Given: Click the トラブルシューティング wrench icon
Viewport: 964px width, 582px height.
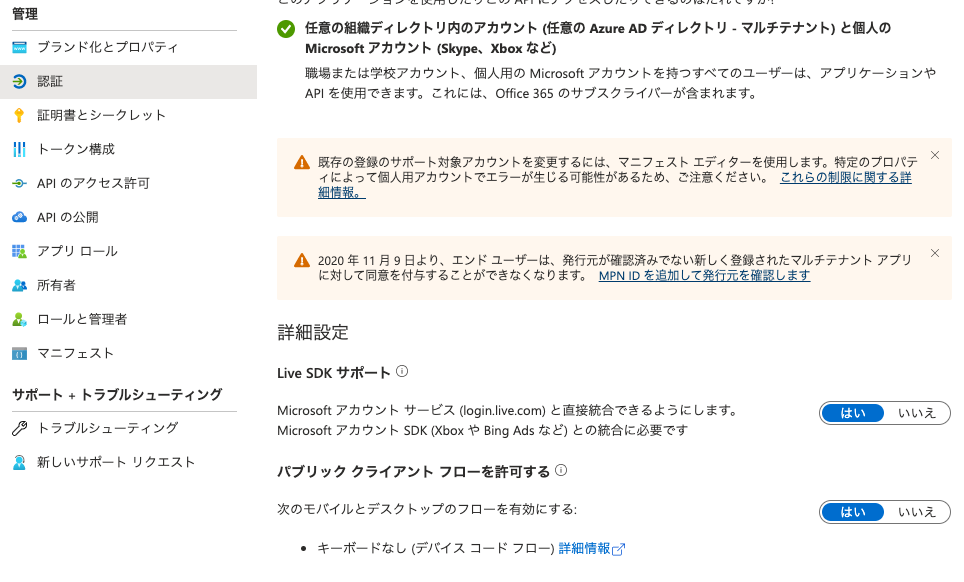Looking at the screenshot, I should (22, 427).
